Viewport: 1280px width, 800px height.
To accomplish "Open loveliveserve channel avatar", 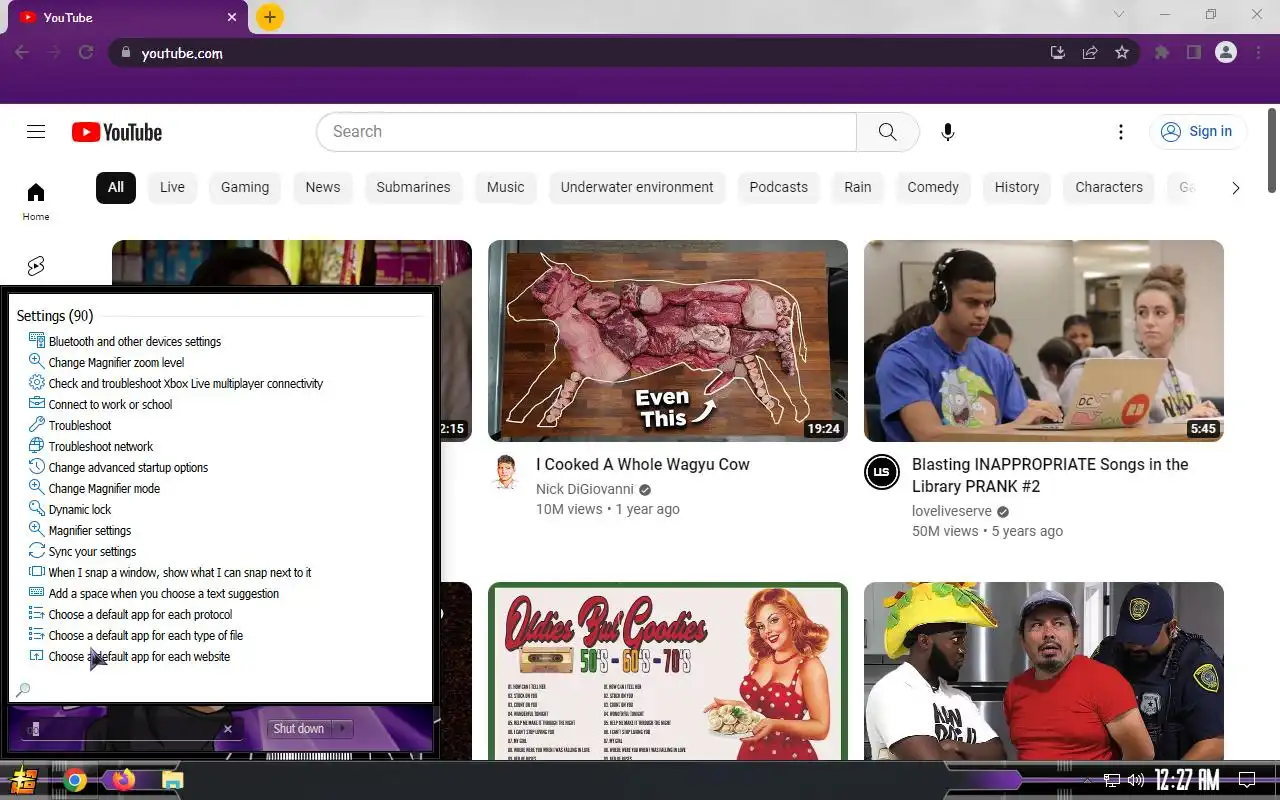I will click(882, 472).
